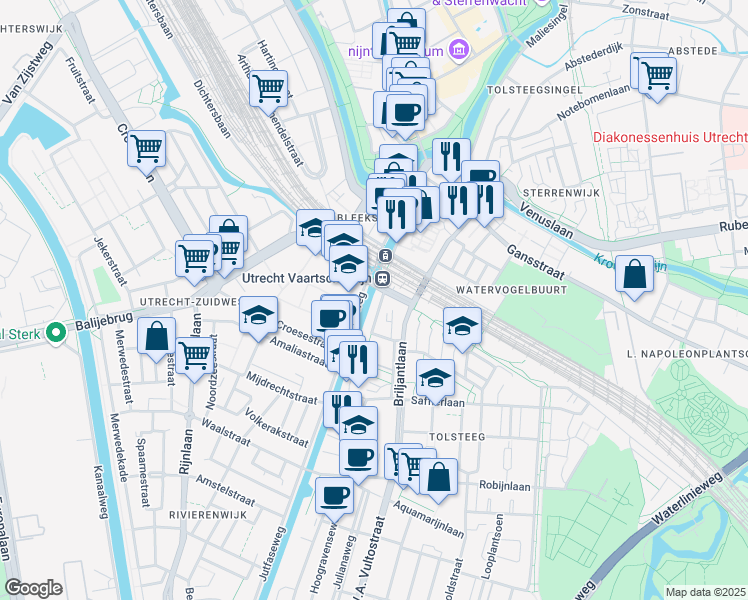Click the shopping bag marker near Kromme Rijn
The image size is (748, 600).
tap(634, 274)
